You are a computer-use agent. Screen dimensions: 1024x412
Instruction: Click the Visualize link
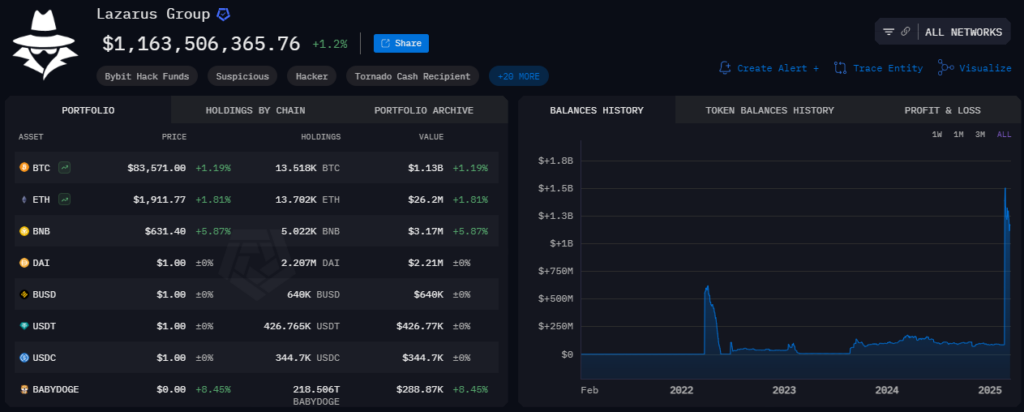(985, 68)
